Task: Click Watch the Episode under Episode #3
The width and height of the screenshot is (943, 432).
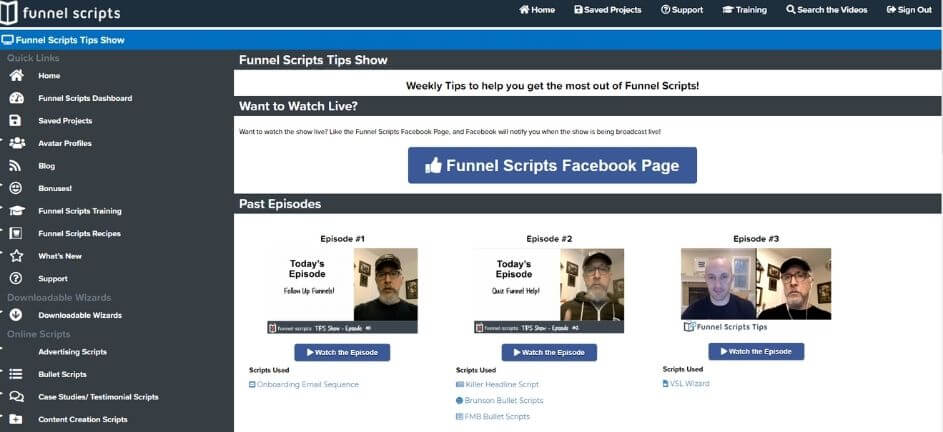Action: (x=756, y=351)
